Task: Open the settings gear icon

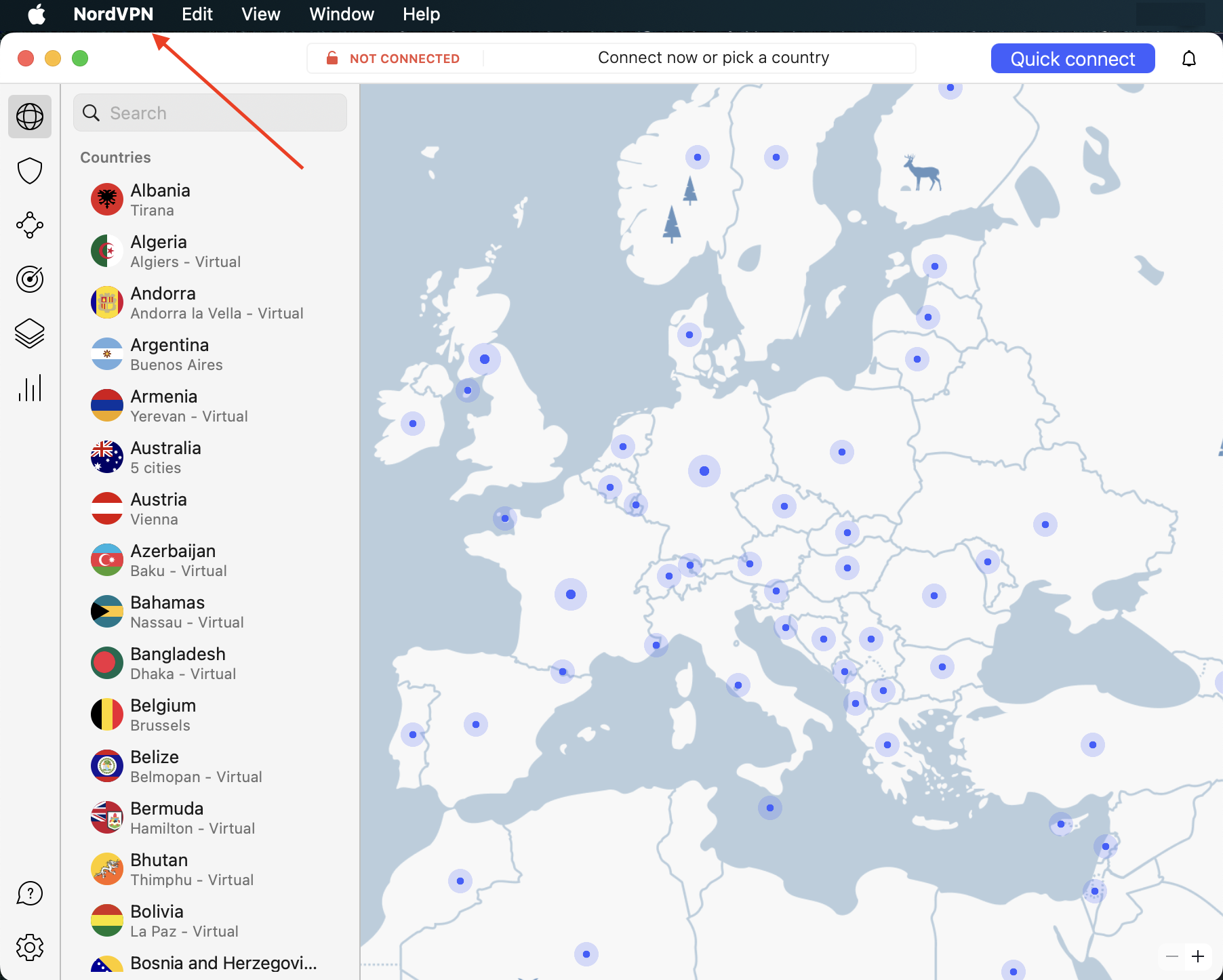Action: click(x=30, y=947)
